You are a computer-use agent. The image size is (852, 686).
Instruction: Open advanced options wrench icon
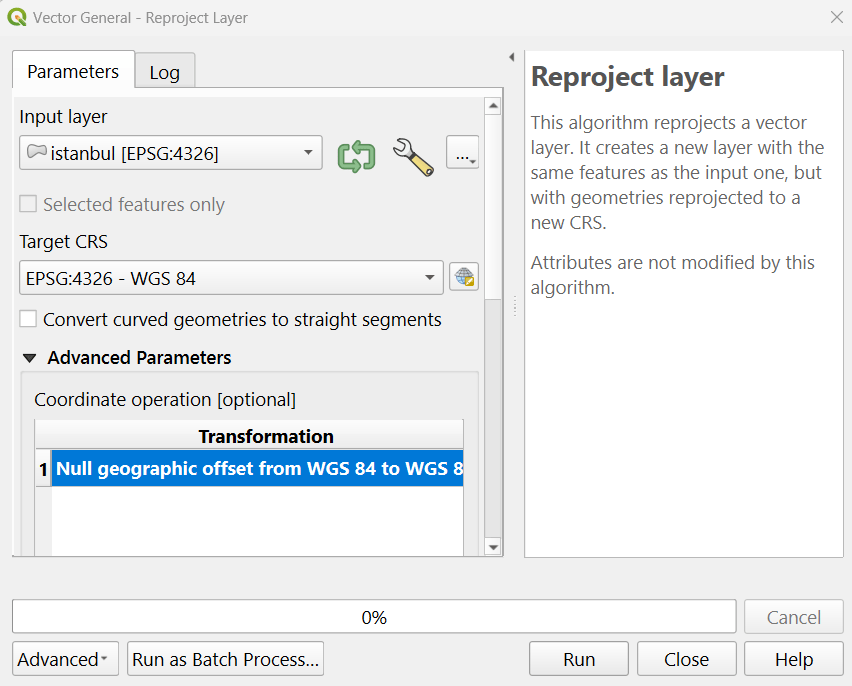[x=412, y=156]
